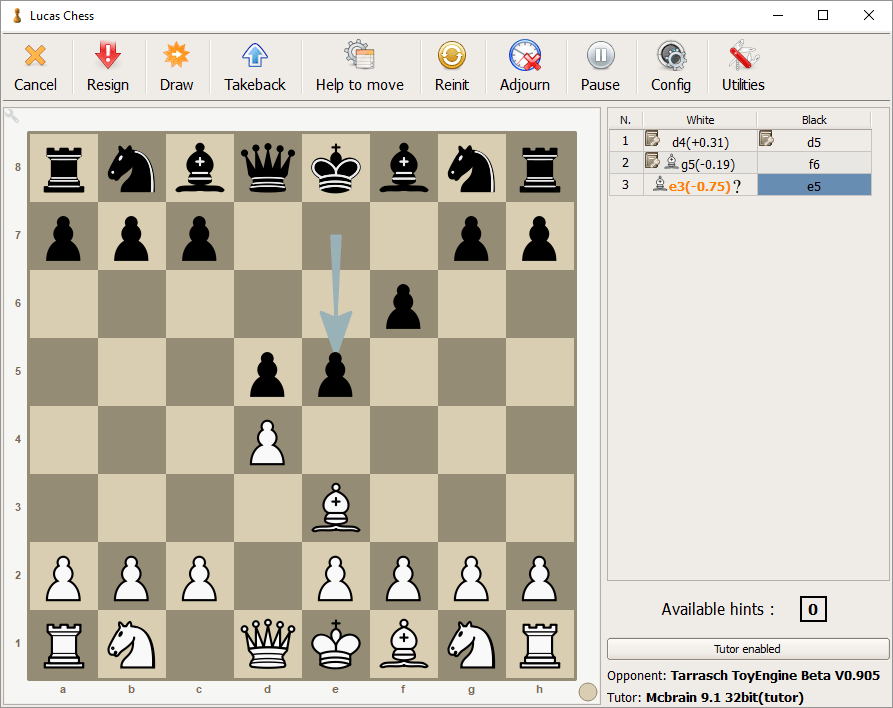Image resolution: width=893 pixels, height=708 pixels.
Task: Click the white queen on d1
Action: 268,643
